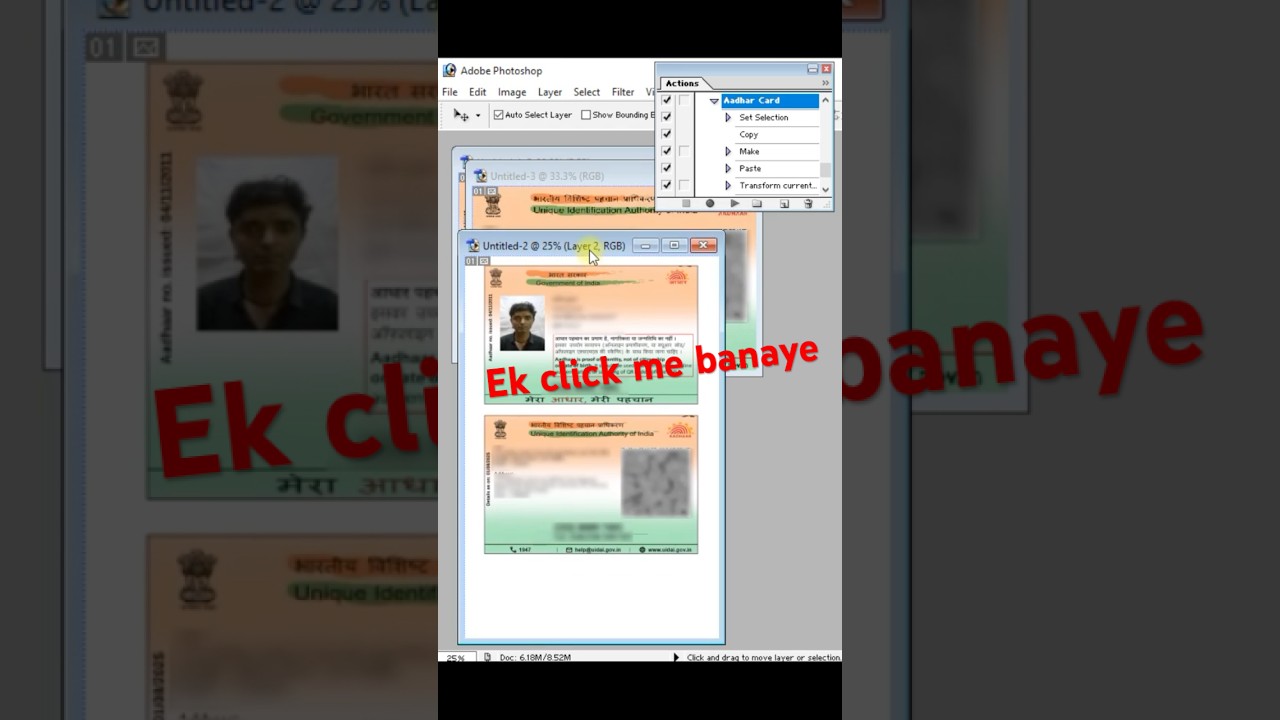Select the Paste step
The width and height of the screenshot is (1280, 720).
[x=750, y=168]
